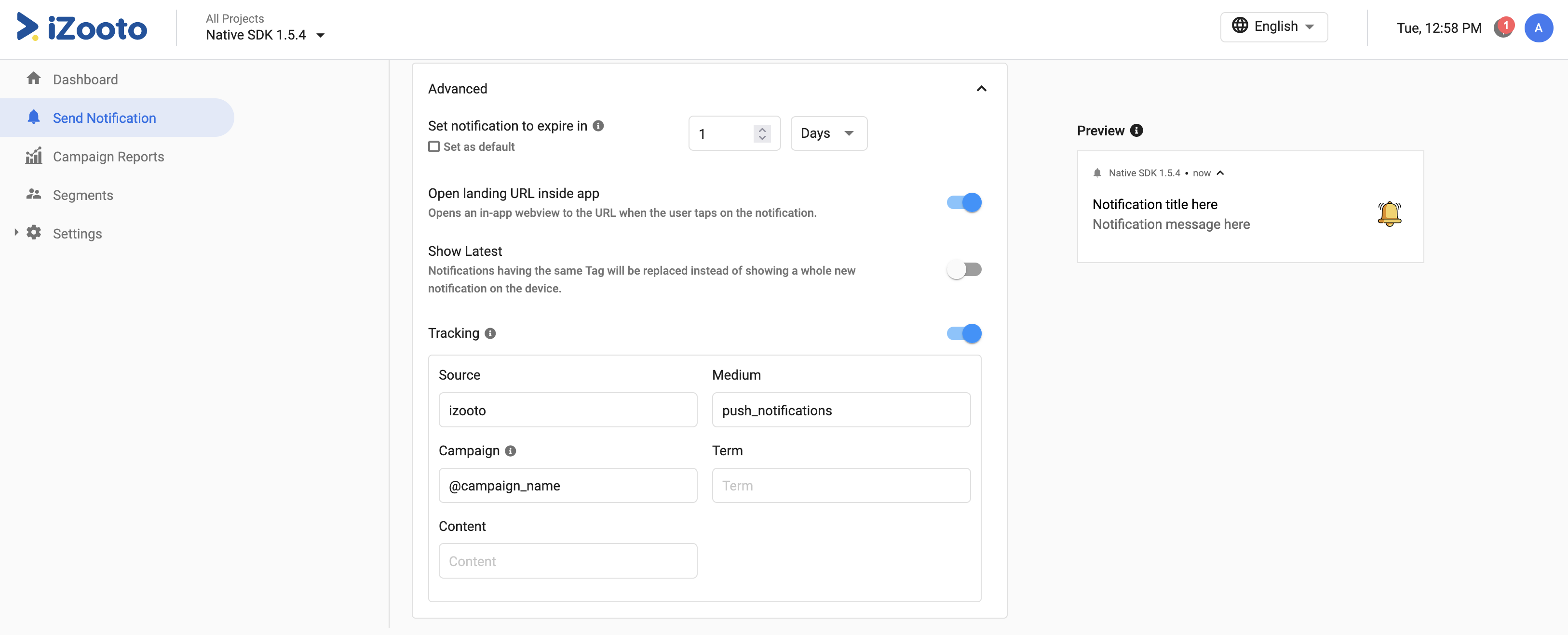Go to Campaign Reports
1568x635 pixels.
click(108, 157)
